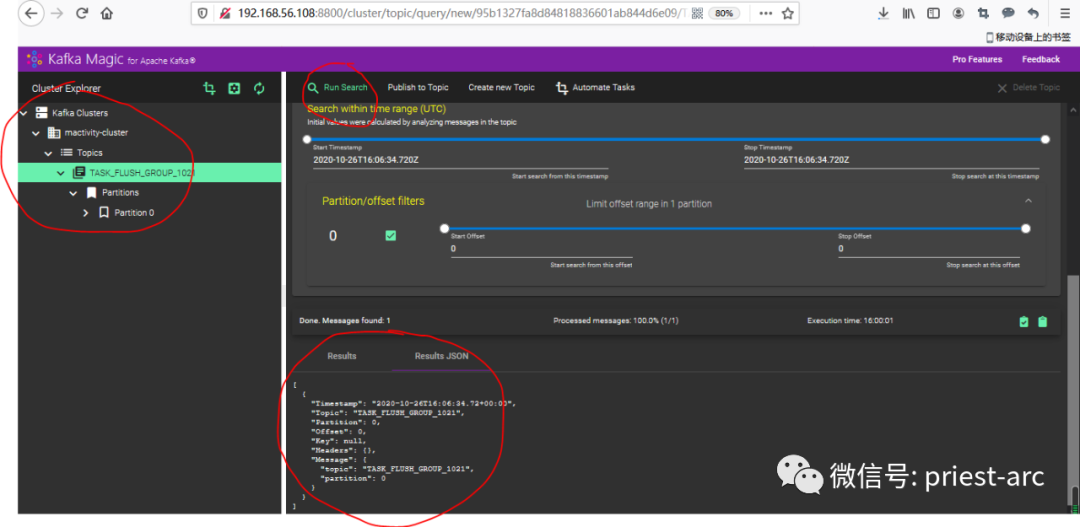
Task: Click the settings chip icon in the Cluster Explorer header
Action: [234, 88]
